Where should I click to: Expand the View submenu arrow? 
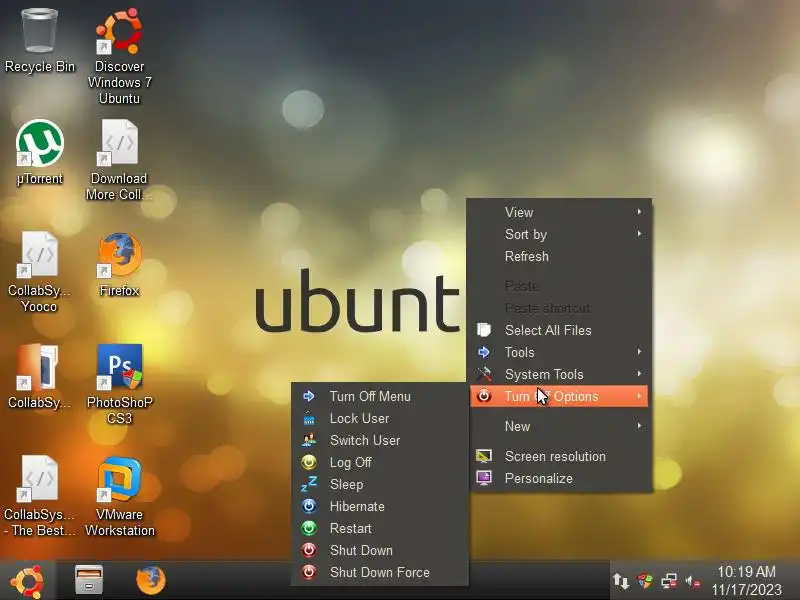[639, 212]
